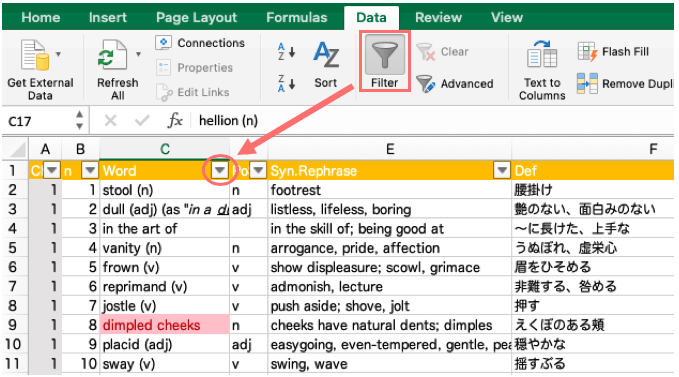Select column C header
The width and height of the screenshot is (679, 377).
pos(165,149)
